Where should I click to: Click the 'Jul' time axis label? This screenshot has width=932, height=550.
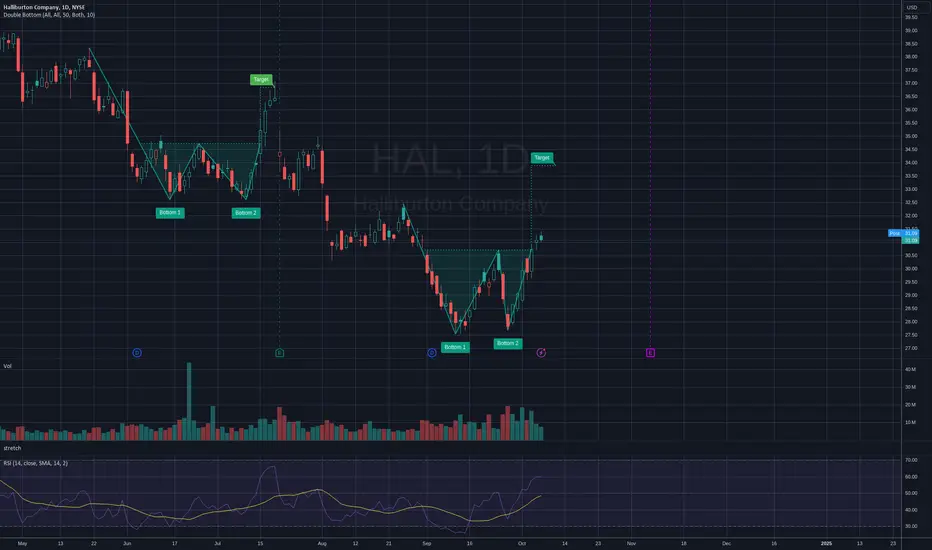(218, 543)
